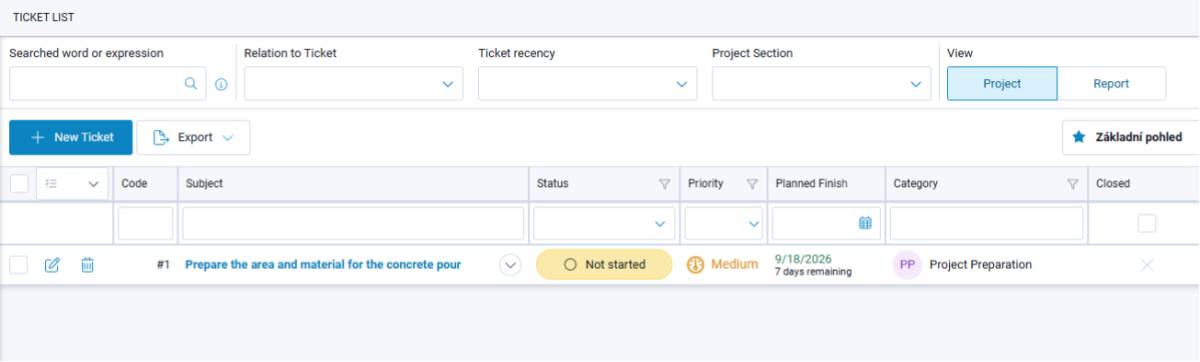Open the Ticket recency dropdown
Viewport: 1200px width, 362px height.
(x=588, y=84)
